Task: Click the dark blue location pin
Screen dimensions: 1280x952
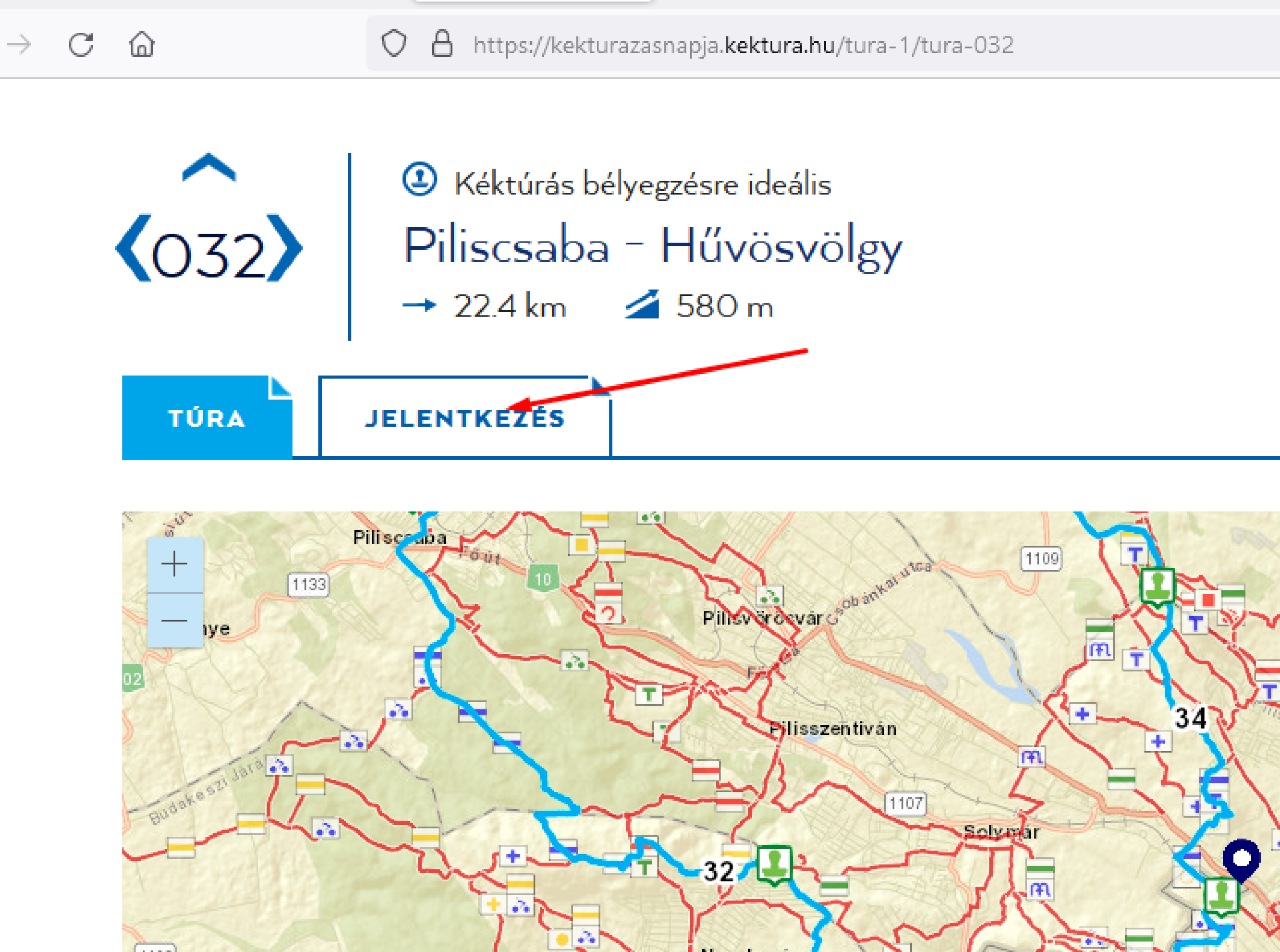Action: click(1241, 859)
